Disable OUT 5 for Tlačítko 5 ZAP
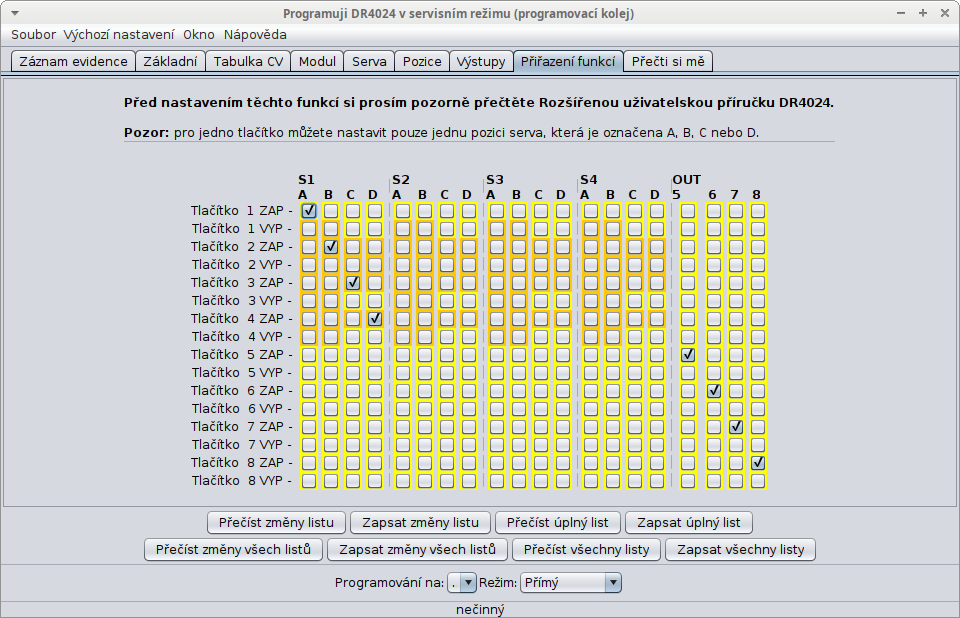The height and width of the screenshot is (618, 960). pos(688,355)
